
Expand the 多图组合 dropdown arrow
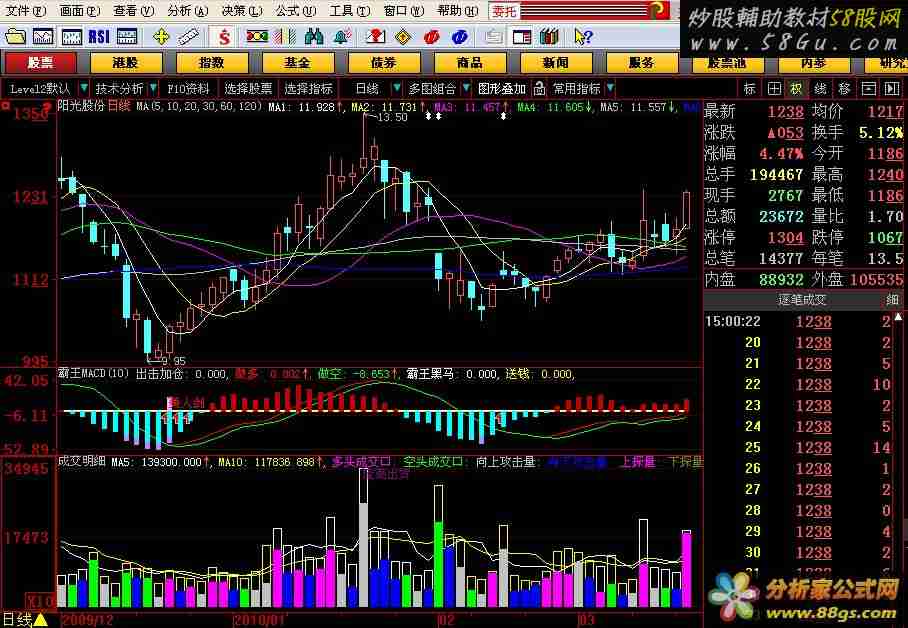click(x=466, y=89)
